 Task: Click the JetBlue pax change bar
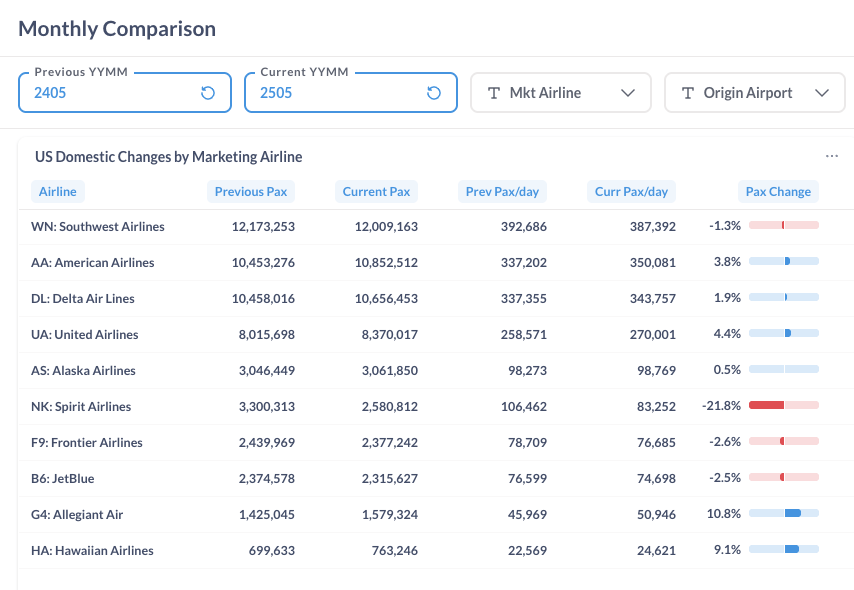click(x=784, y=477)
